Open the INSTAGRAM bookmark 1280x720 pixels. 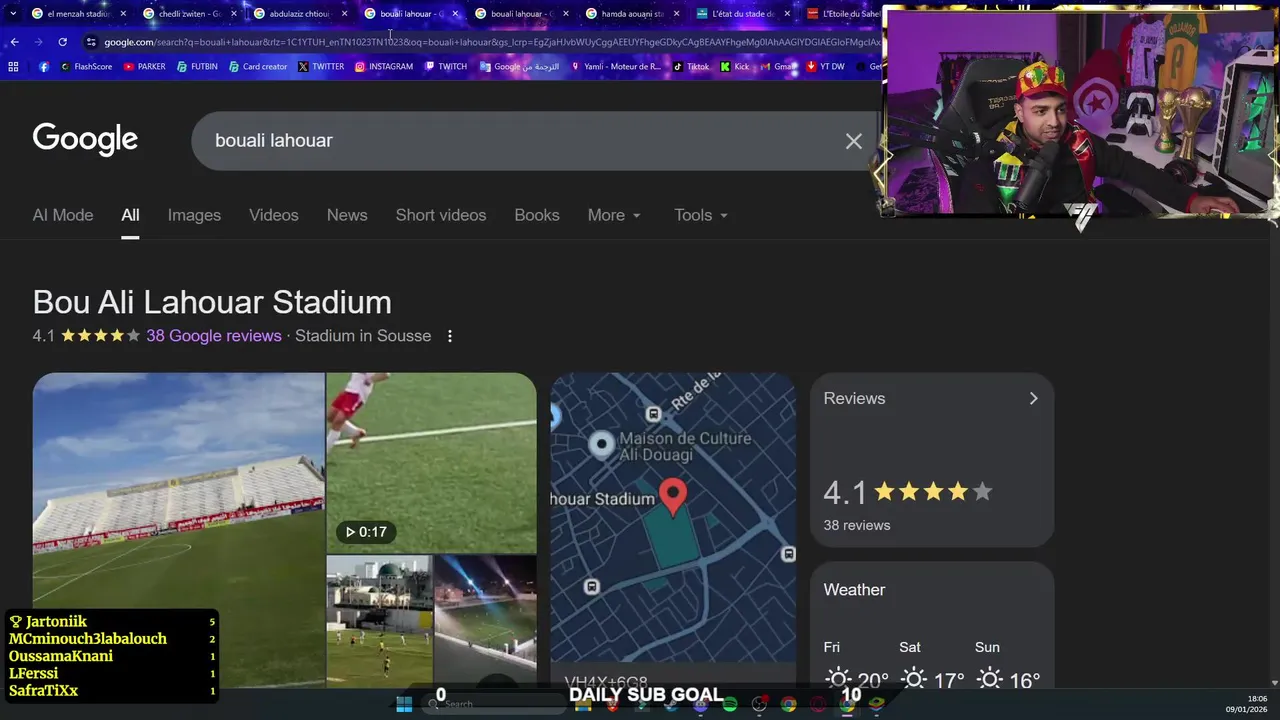[384, 67]
